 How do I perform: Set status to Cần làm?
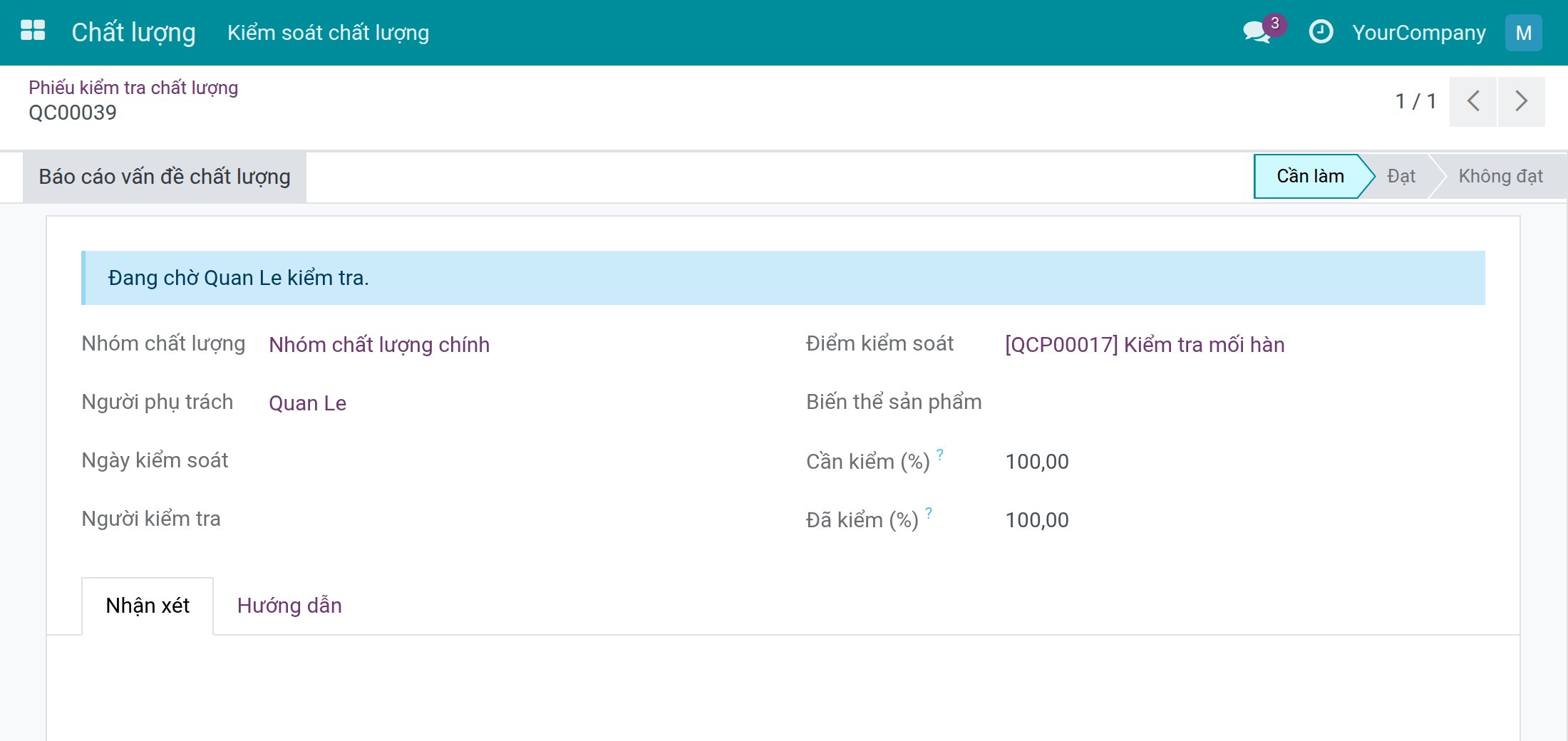[1310, 176]
